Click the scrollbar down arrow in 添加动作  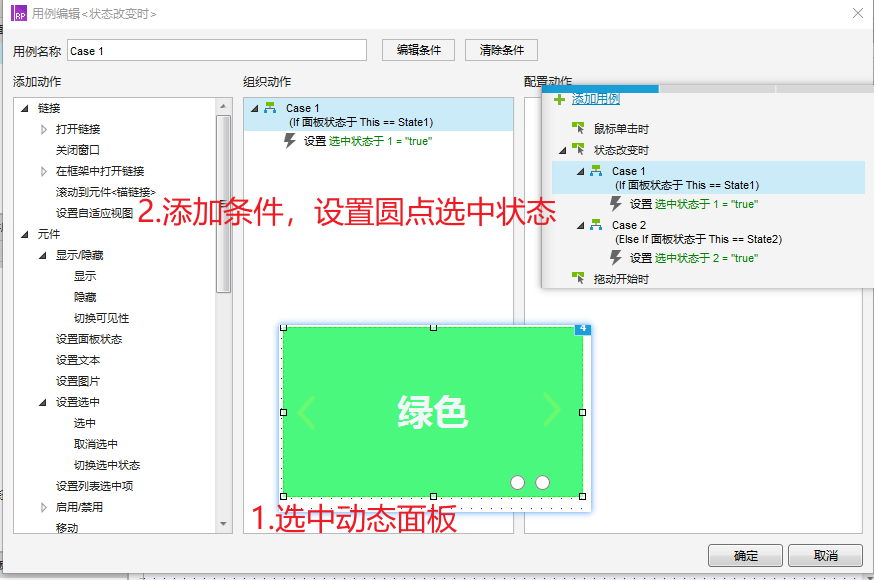tap(224, 524)
